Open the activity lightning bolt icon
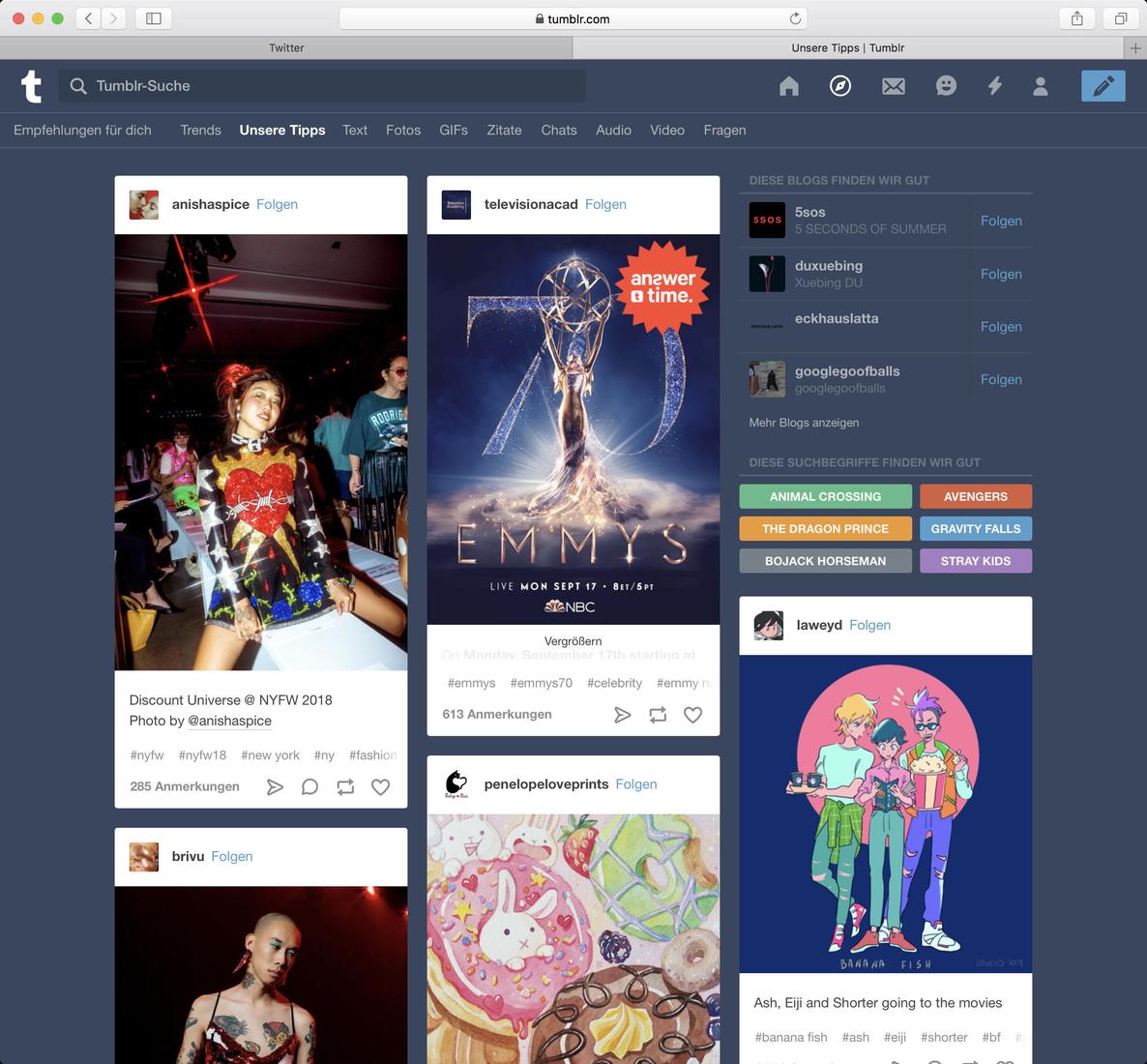The height and width of the screenshot is (1064, 1147). [995, 86]
